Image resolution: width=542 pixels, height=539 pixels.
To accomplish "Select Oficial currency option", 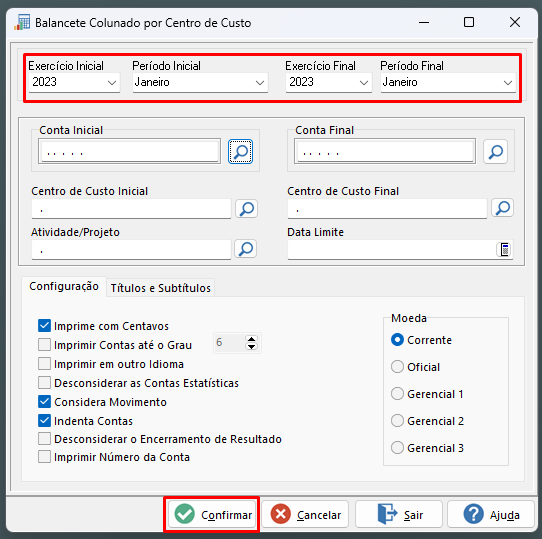I will [x=397, y=367].
